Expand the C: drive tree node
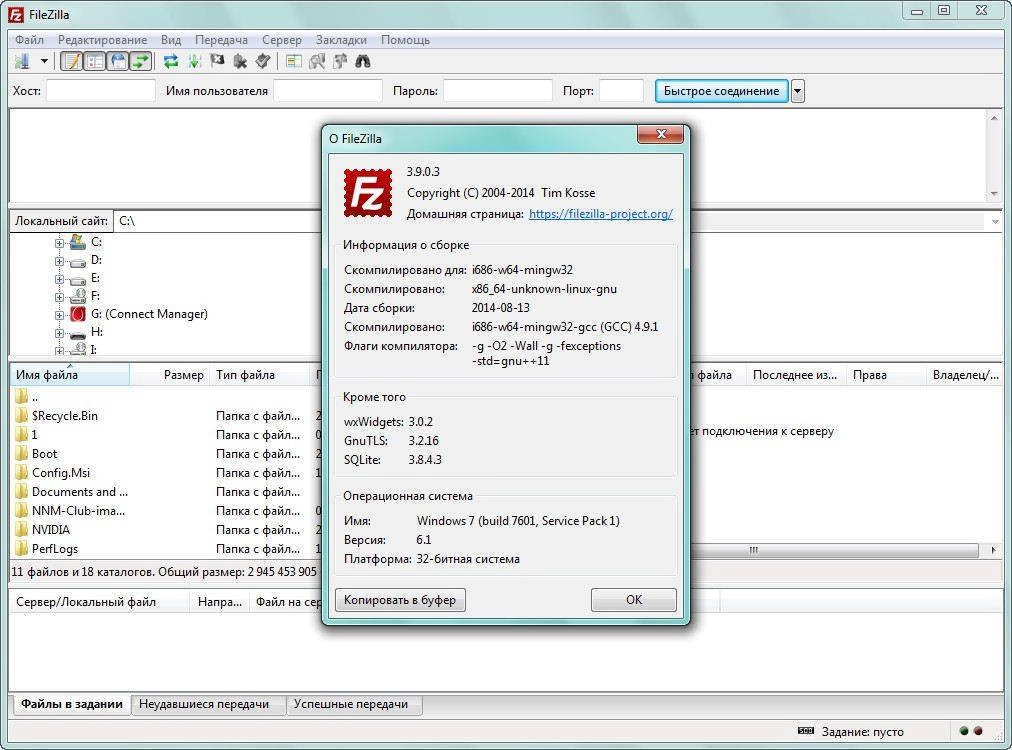 click(x=59, y=243)
